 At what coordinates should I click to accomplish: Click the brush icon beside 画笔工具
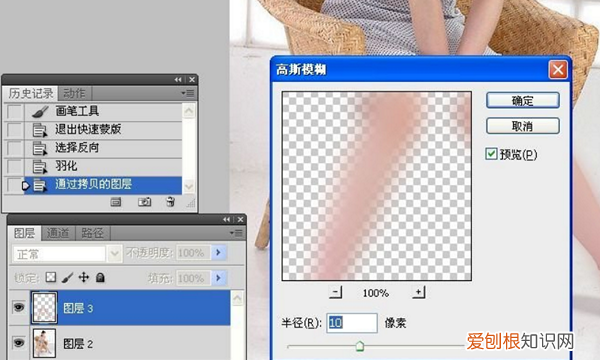tap(40, 112)
